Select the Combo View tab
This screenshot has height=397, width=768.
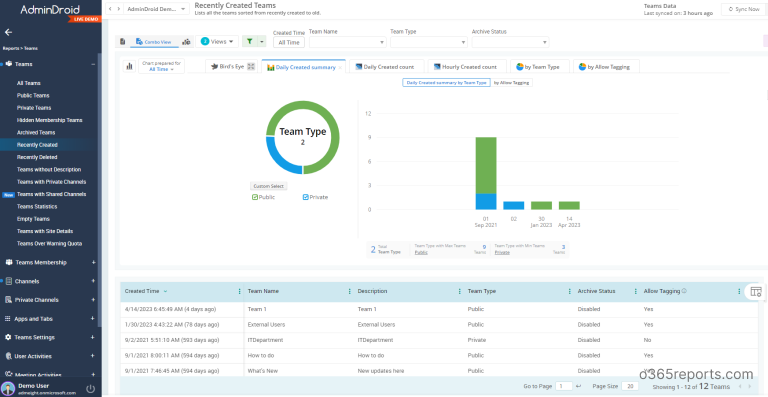[x=154, y=42]
